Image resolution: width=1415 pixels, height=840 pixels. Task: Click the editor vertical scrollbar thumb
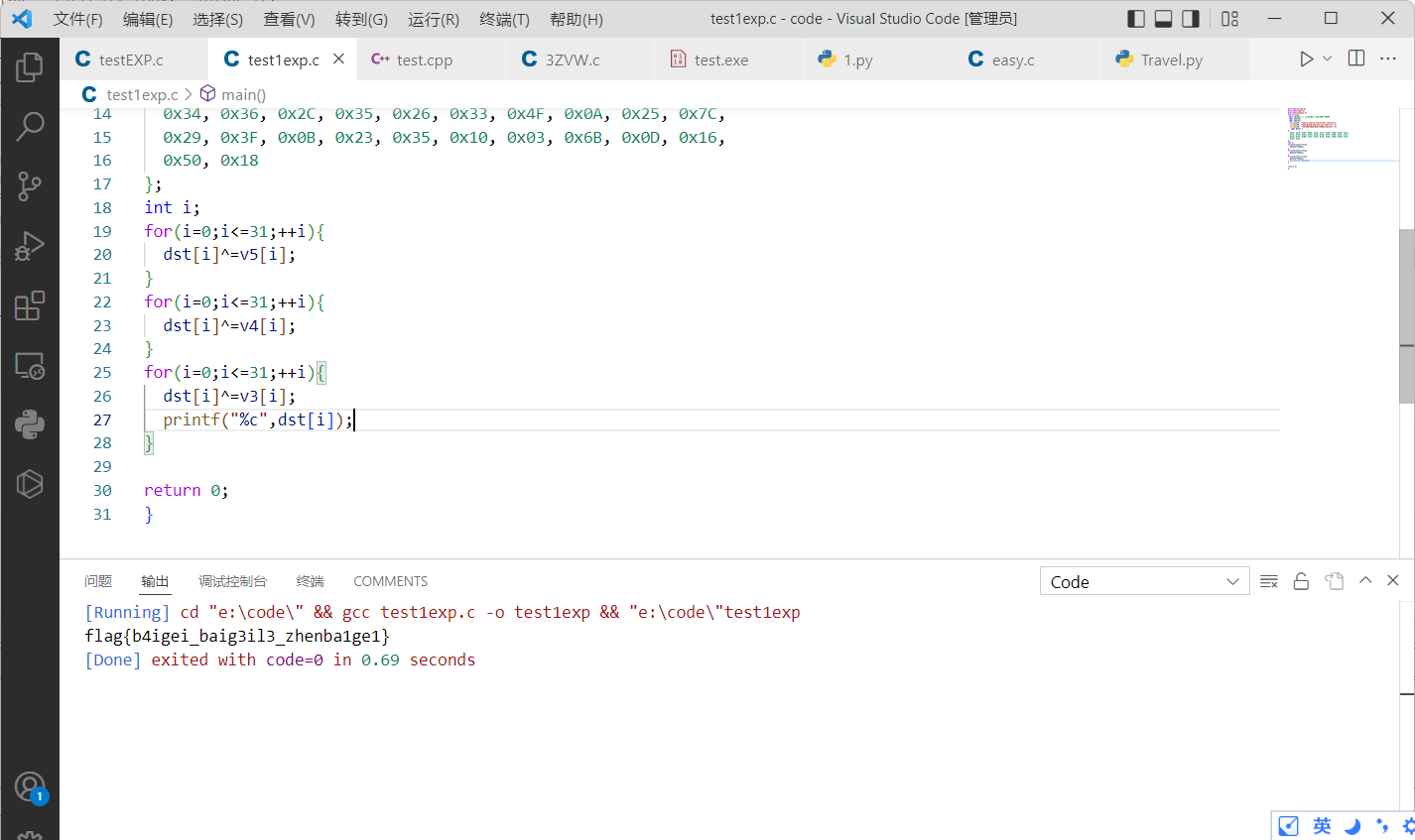1406,315
